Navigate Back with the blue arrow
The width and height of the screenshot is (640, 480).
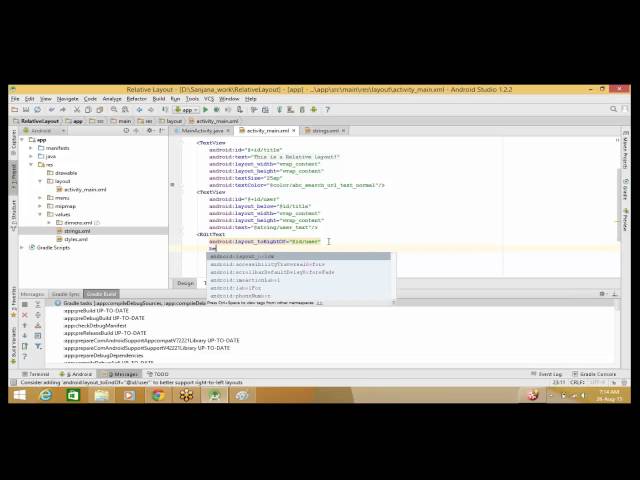pyautogui.click(x=140, y=109)
